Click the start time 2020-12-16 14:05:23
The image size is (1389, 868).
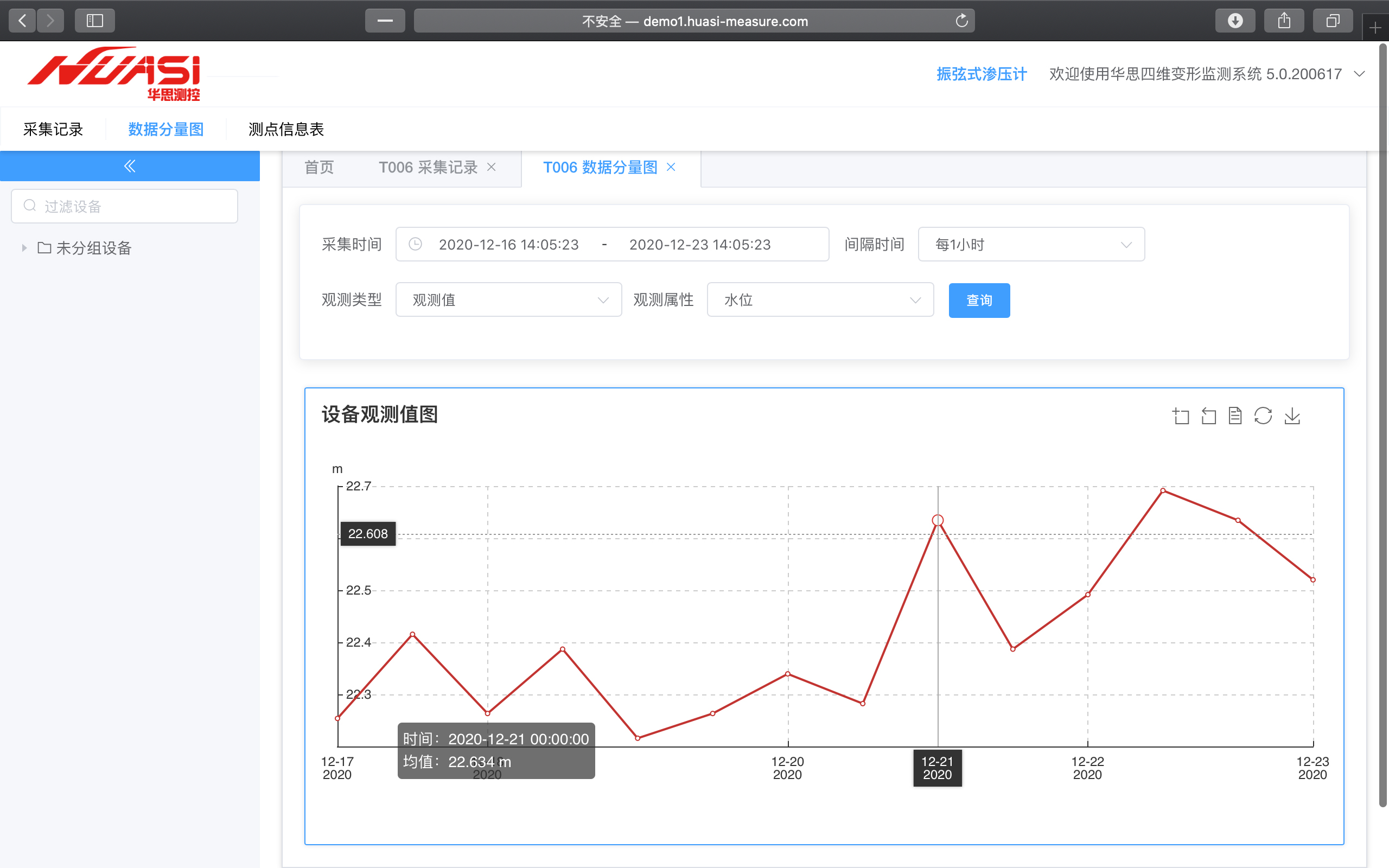[508, 245]
